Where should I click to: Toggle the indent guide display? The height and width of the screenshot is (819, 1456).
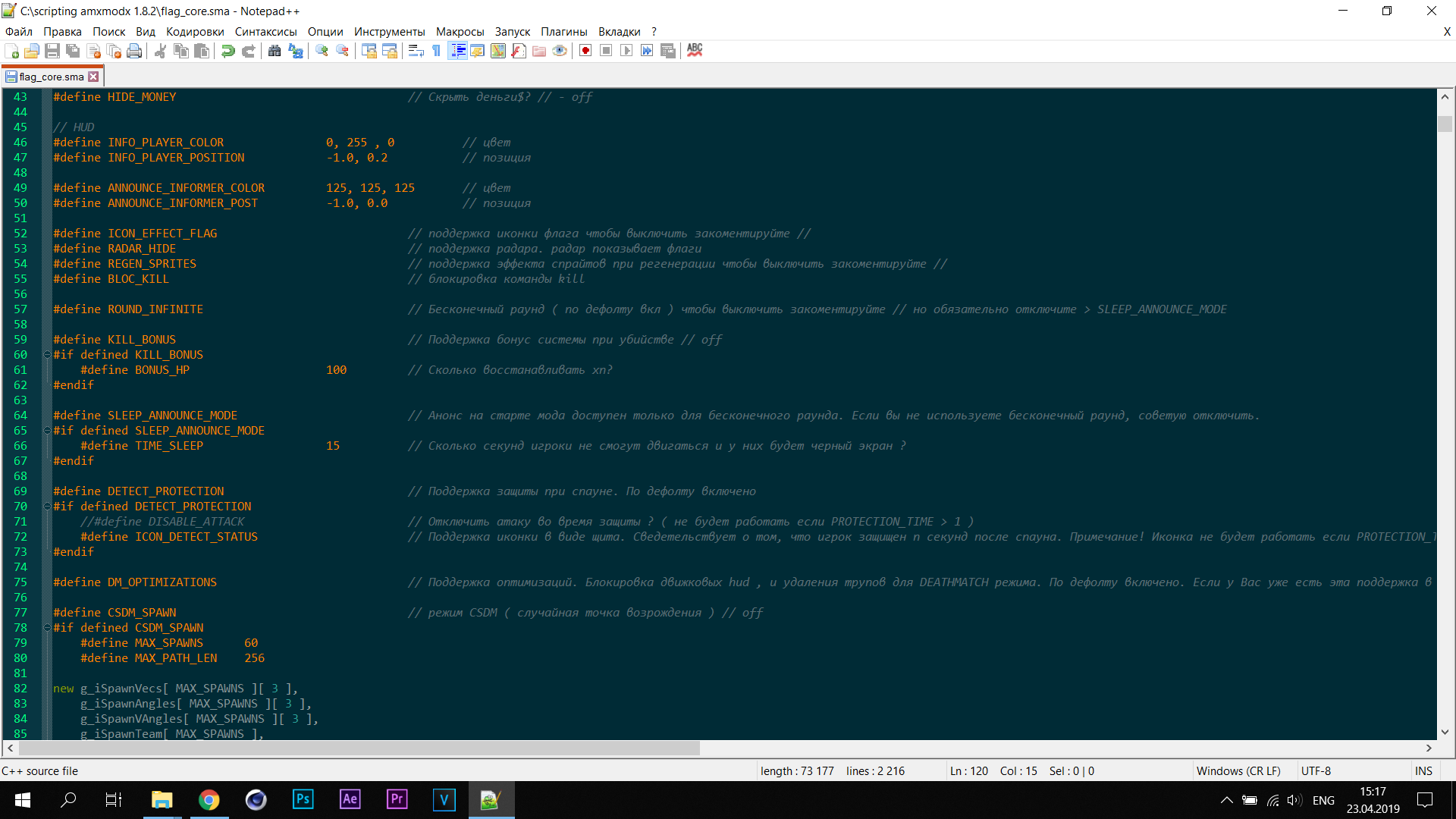(457, 51)
